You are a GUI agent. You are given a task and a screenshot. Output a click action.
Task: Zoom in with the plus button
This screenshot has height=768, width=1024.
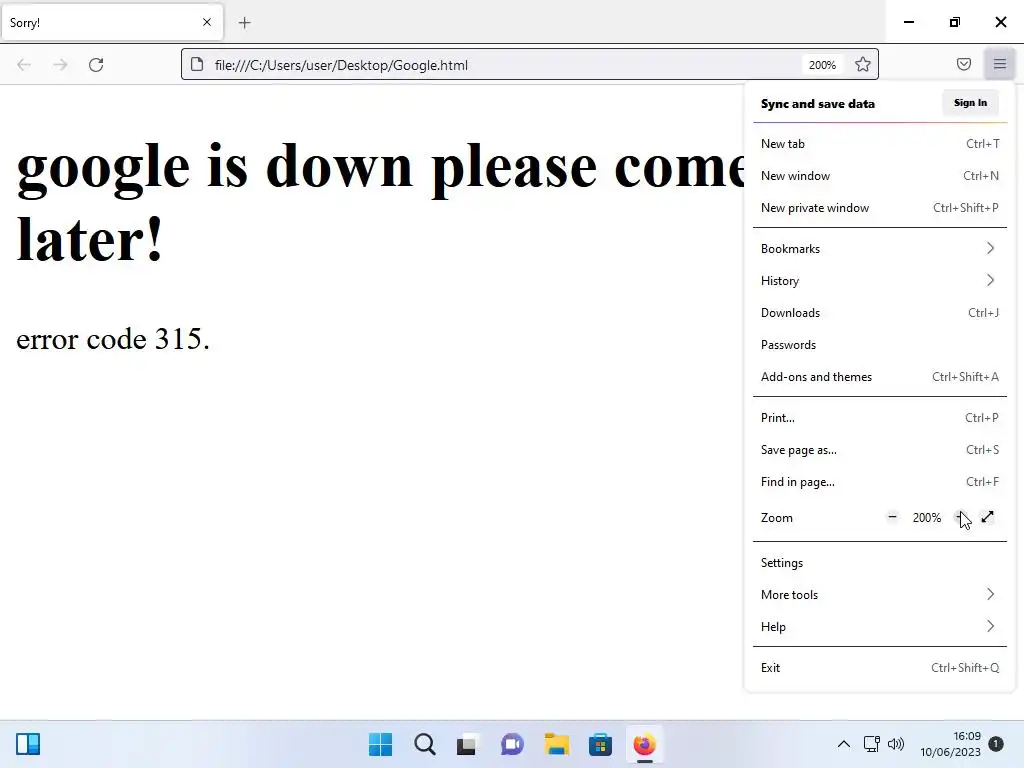960,517
